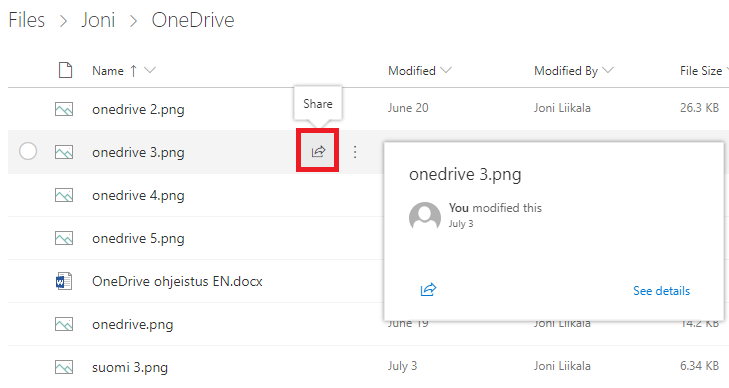Click the File Size column header
This screenshot has height=388, width=729.
click(x=701, y=71)
